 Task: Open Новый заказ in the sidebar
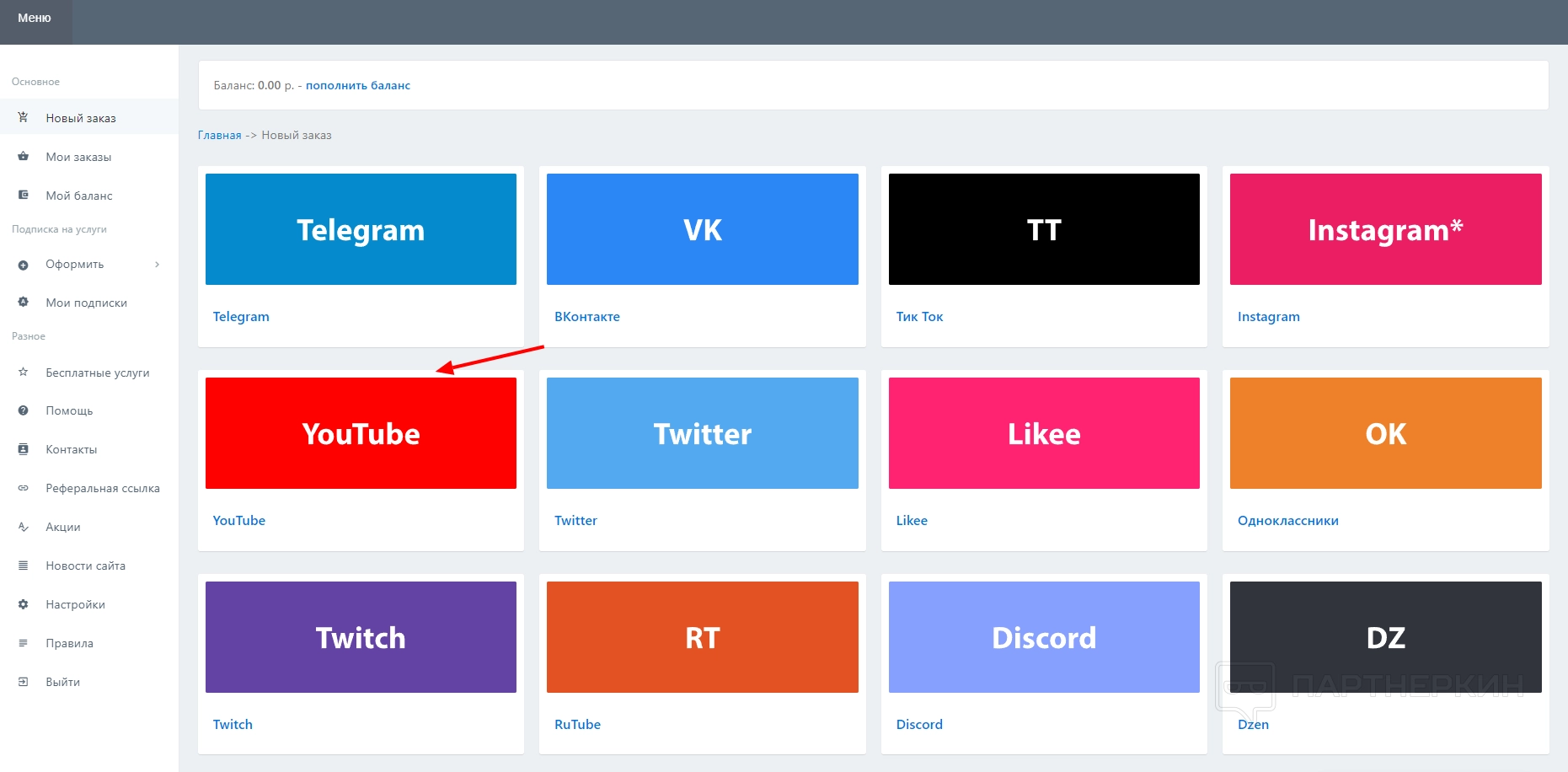pyautogui.click(x=89, y=118)
